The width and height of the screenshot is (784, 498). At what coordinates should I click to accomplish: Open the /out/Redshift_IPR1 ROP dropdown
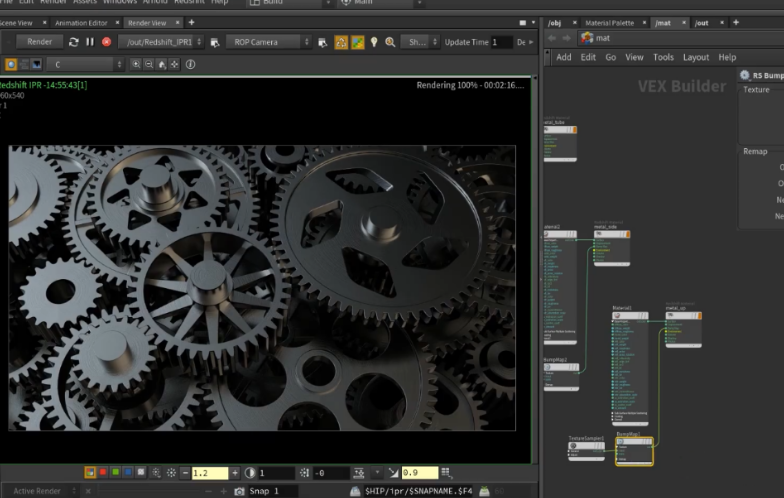pos(161,42)
